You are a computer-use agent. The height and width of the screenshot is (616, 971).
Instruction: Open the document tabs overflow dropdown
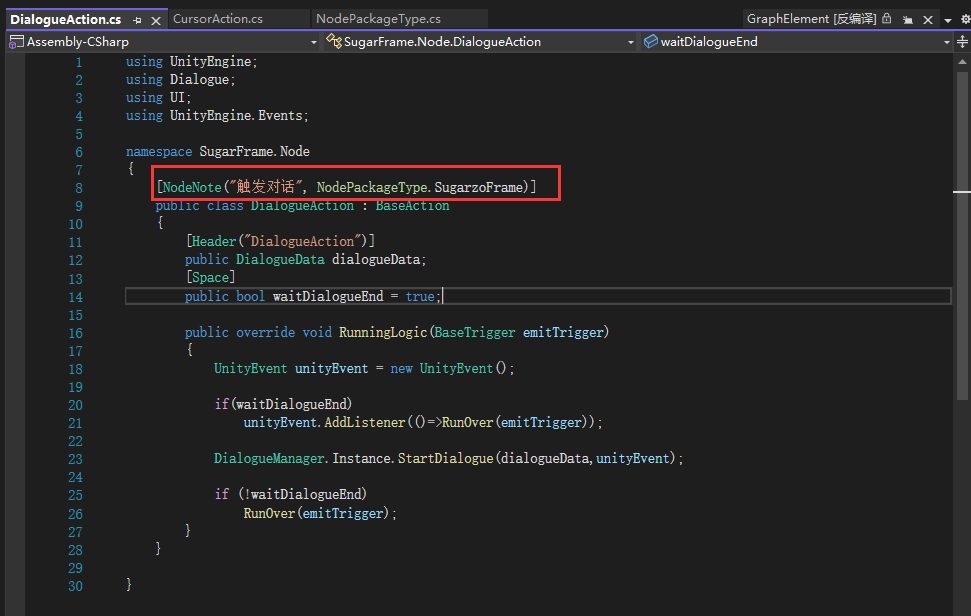pos(947,20)
